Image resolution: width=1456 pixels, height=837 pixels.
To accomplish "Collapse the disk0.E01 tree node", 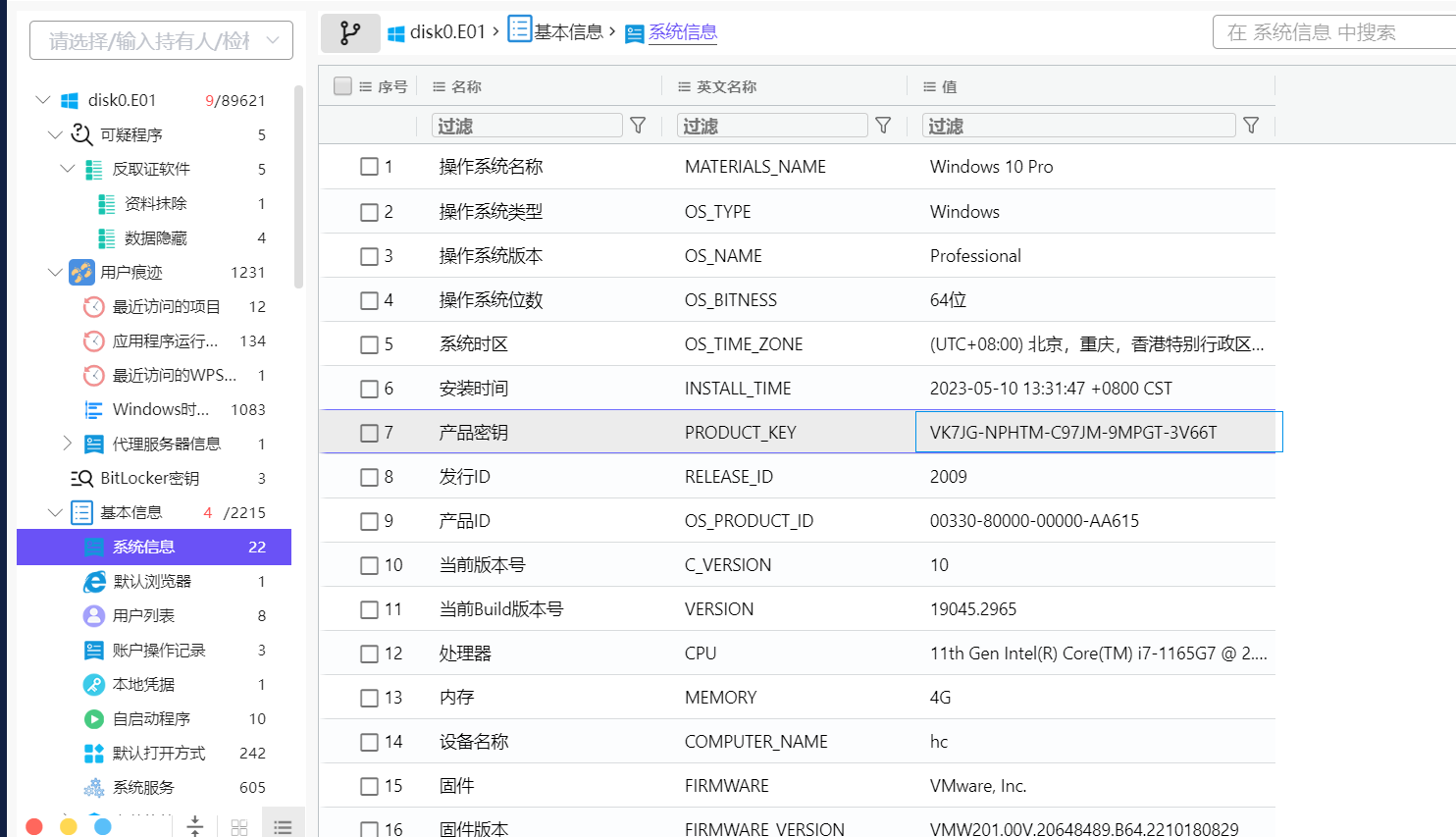I will [x=42, y=100].
